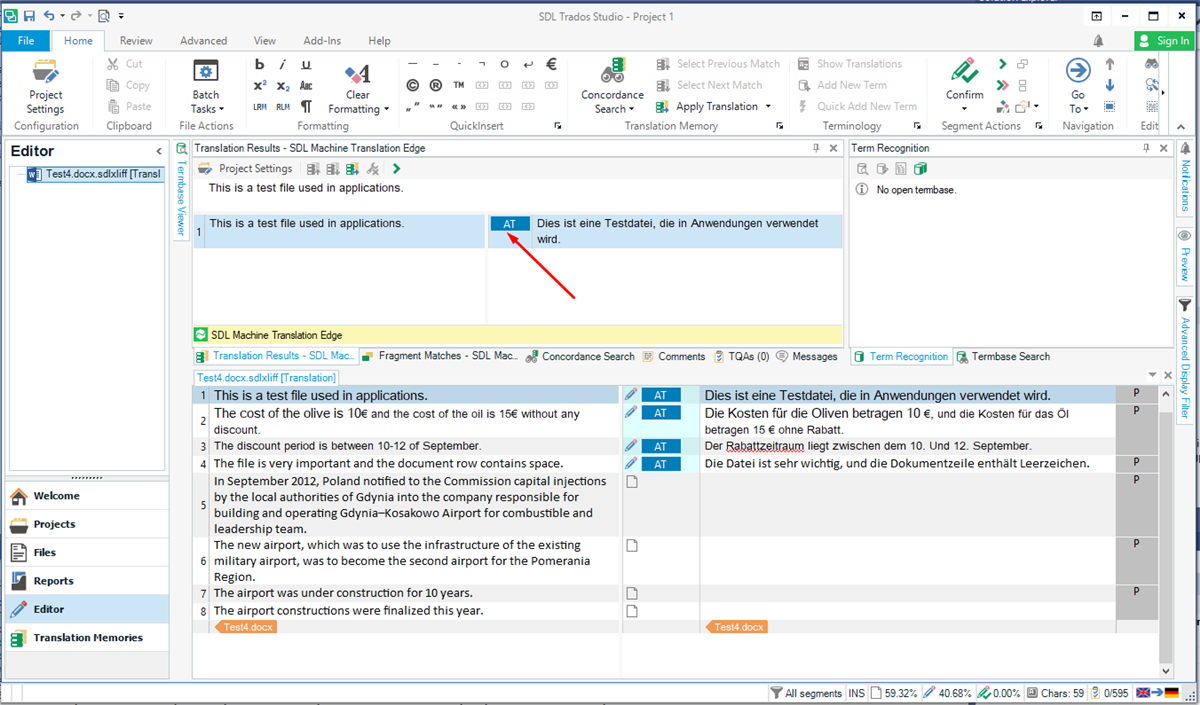Screen dimensions: 1200x705
Task: Insert RLM marker
Action: (283, 106)
